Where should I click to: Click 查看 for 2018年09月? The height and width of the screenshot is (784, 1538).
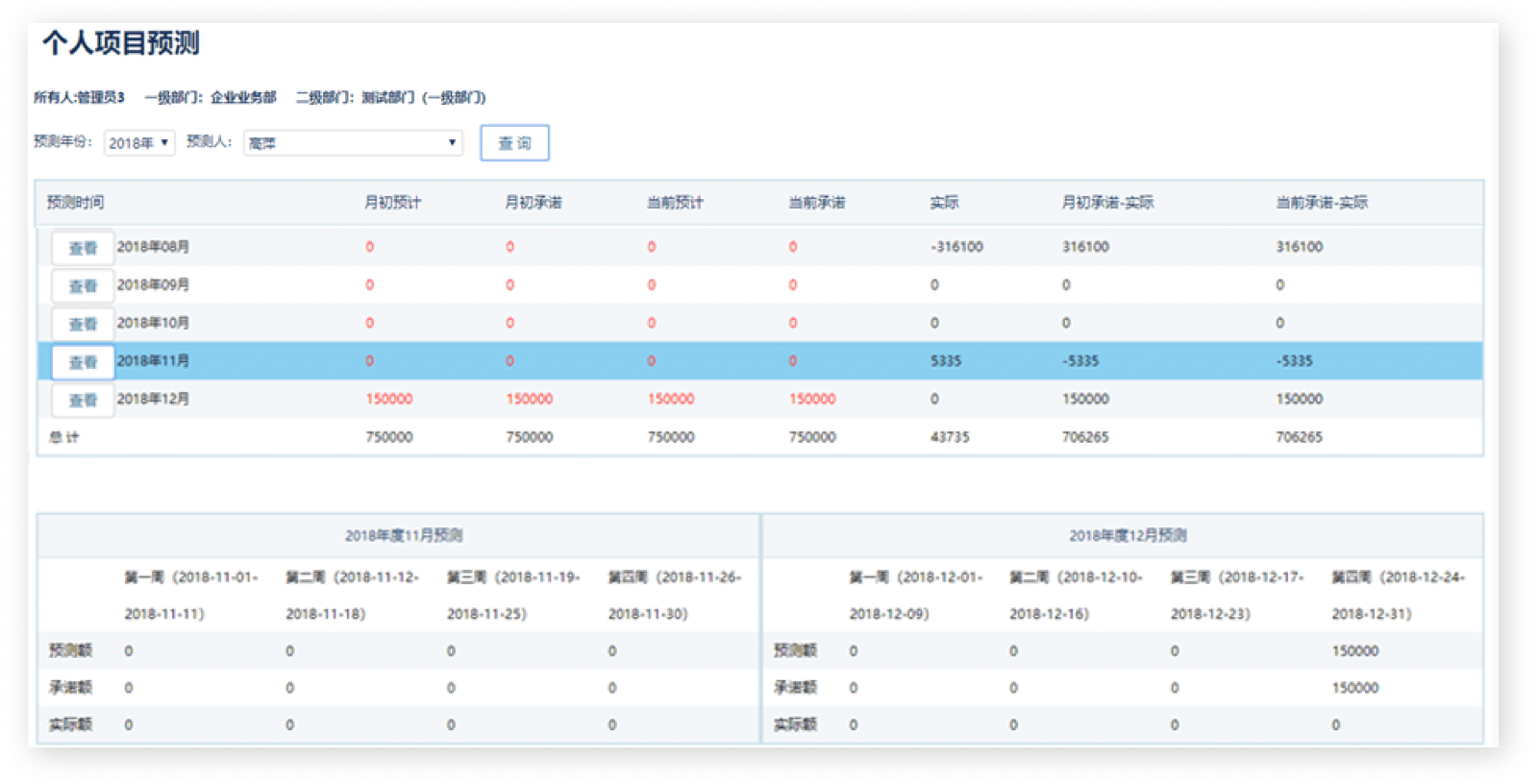(83, 286)
